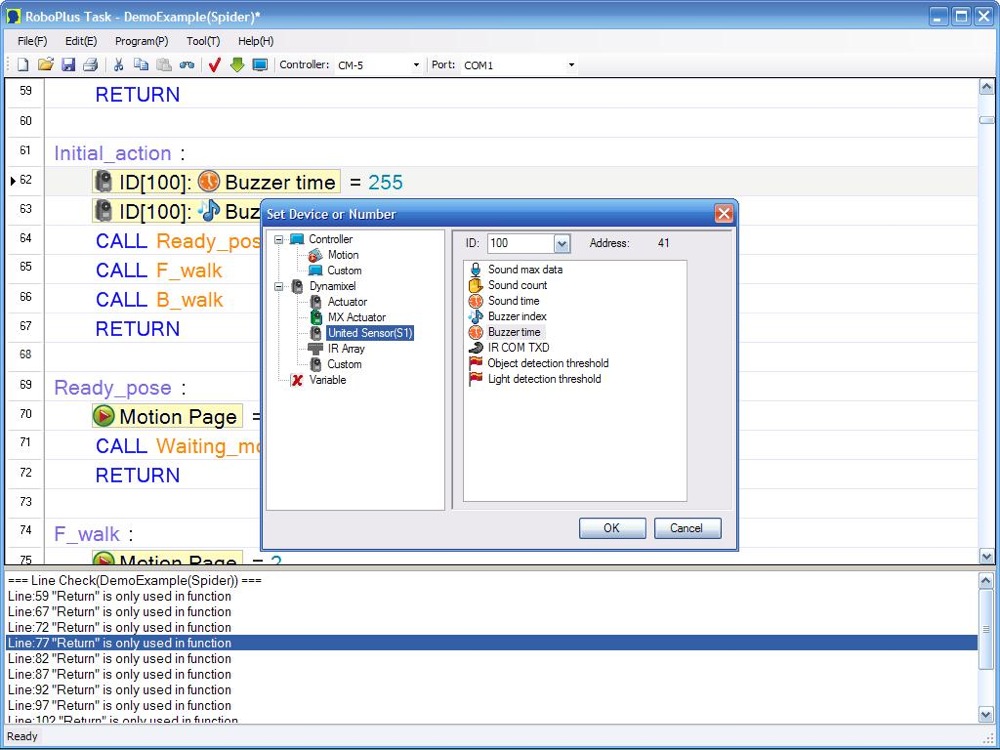Confirm with the OK button
The width and height of the screenshot is (1000, 750).
pos(612,528)
